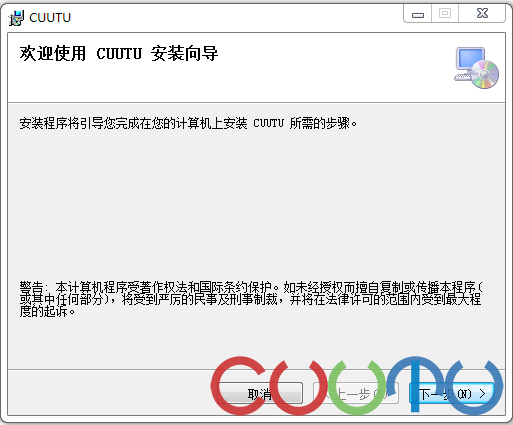This screenshot has height=425, width=513.
Task: Click the computer and CD setup icon
Action: 476,68
